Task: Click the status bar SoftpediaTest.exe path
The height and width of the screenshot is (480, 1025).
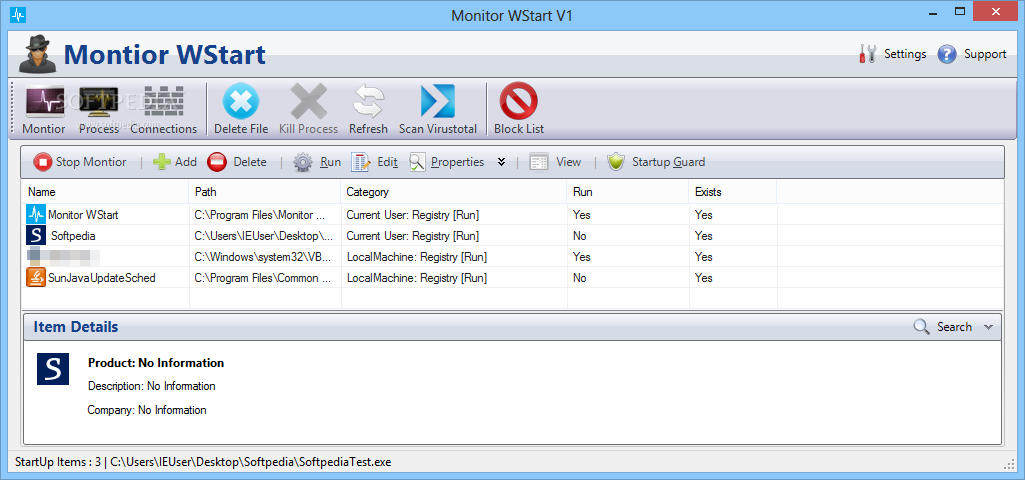Action: [250, 462]
